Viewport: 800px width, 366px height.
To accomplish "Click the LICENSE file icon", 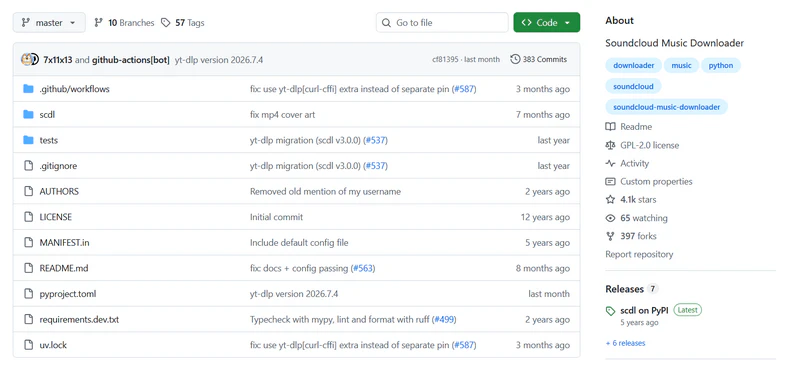I will click(29, 217).
